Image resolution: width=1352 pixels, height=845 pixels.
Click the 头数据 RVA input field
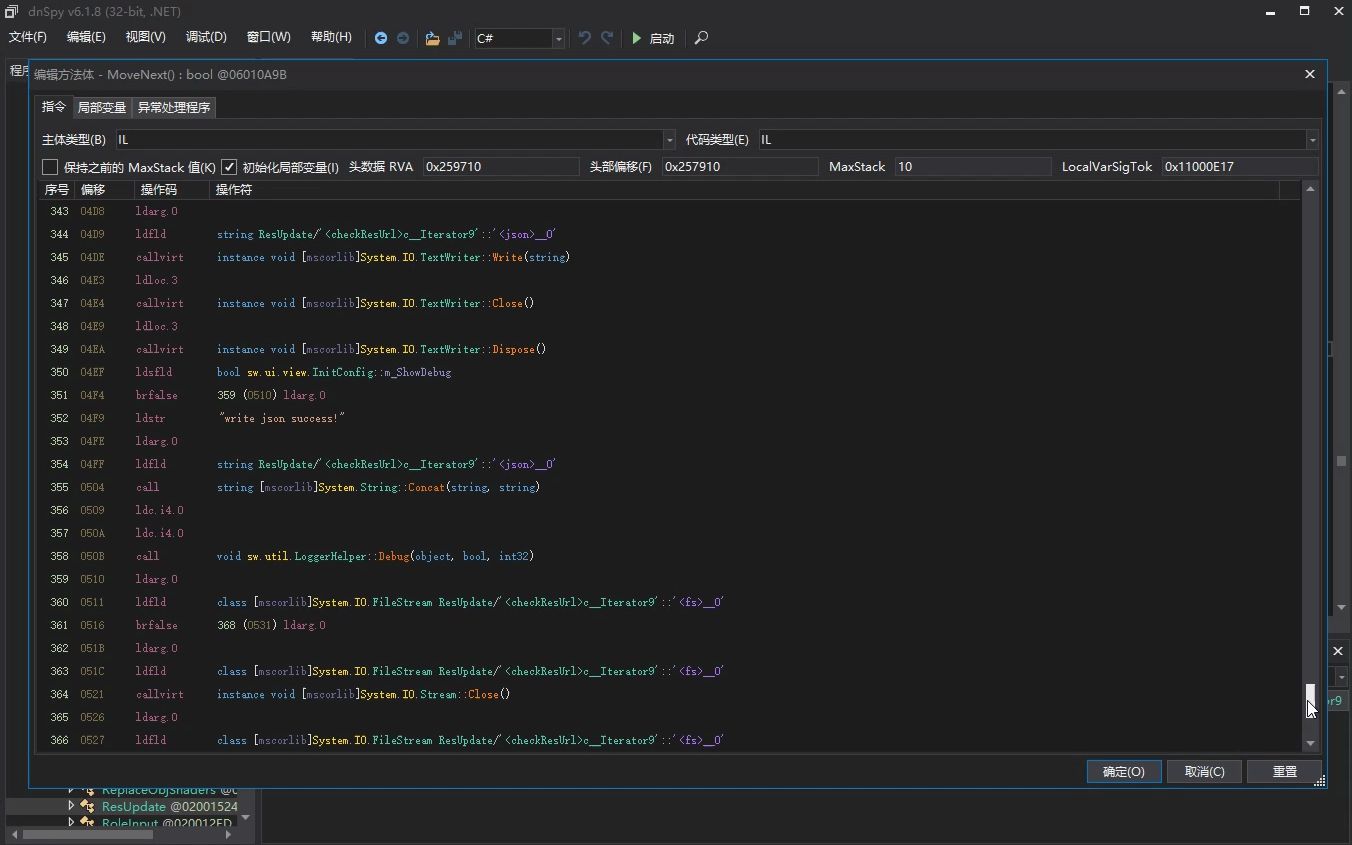point(501,167)
